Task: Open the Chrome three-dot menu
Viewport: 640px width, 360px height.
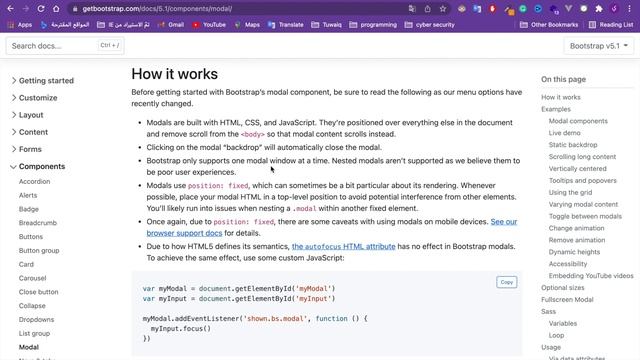Action: [x=629, y=9]
